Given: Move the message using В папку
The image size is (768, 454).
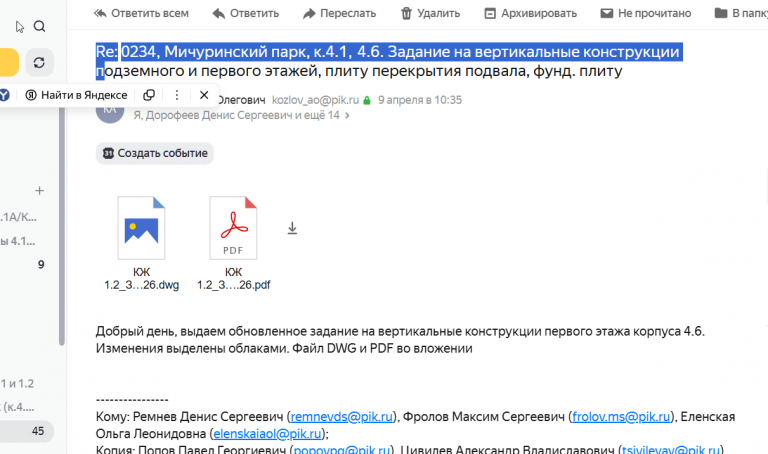Looking at the screenshot, I should (741, 13).
